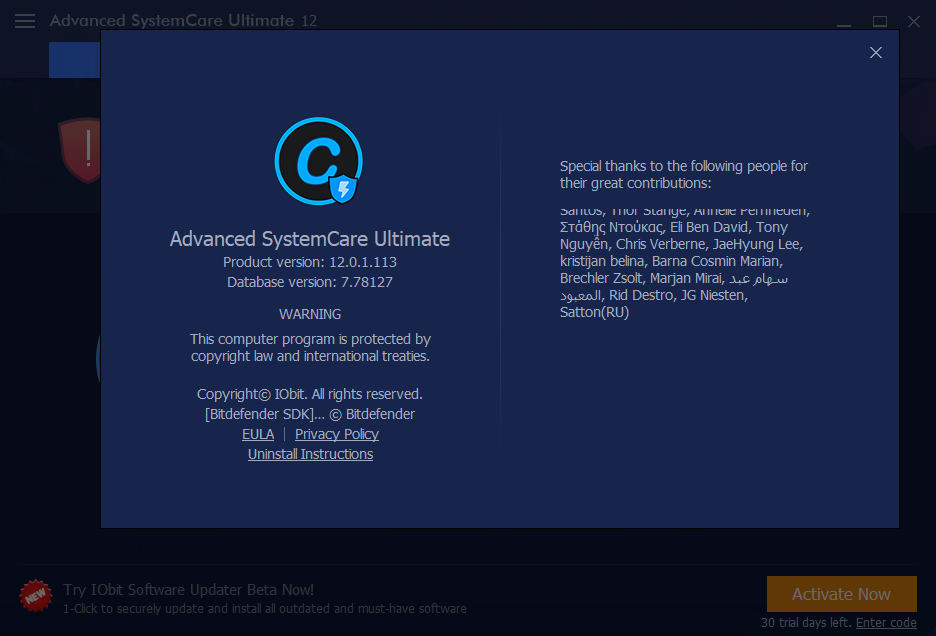Close the Advanced SystemCare main window

pos(913,21)
